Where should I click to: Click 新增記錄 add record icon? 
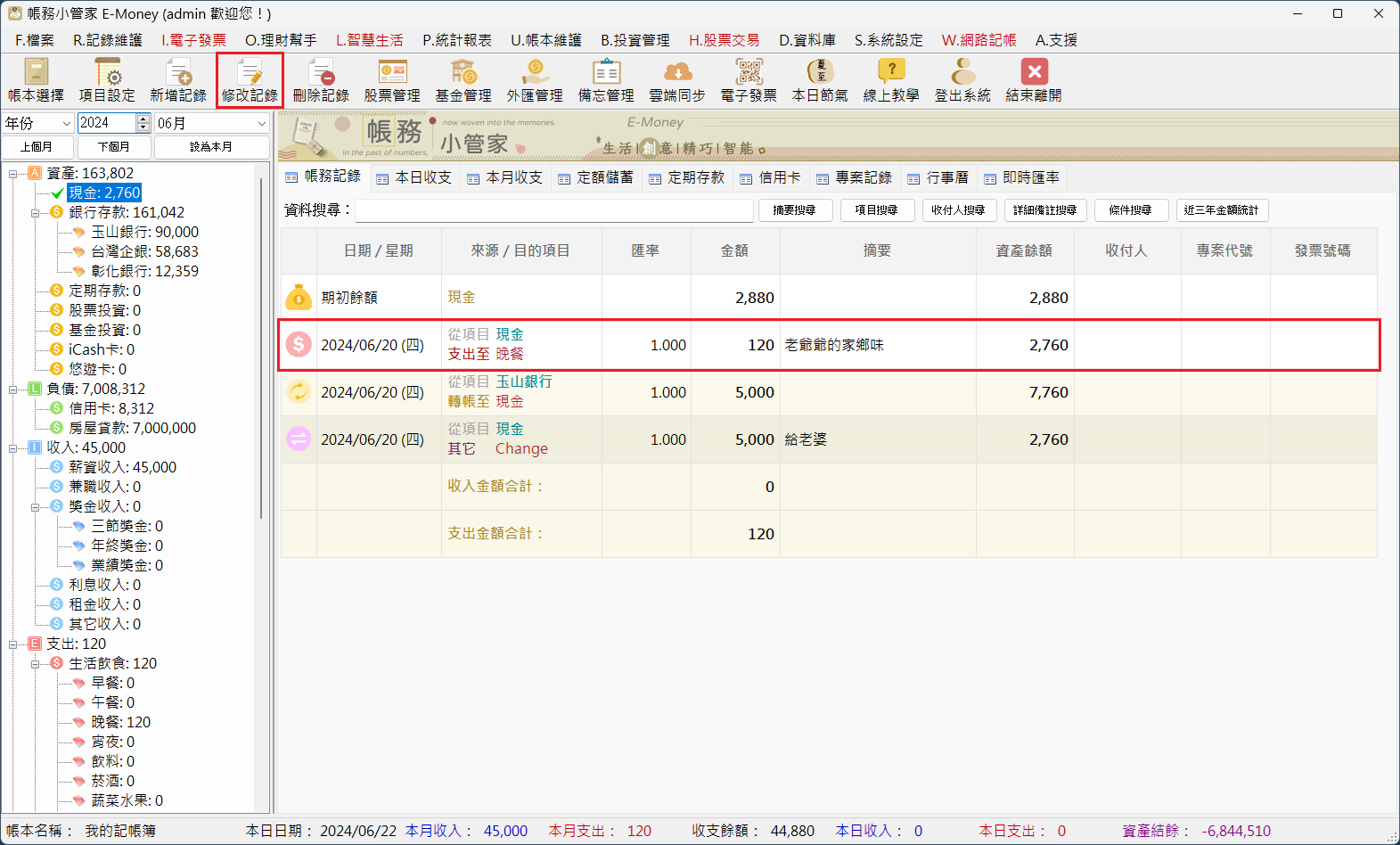coord(178,80)
